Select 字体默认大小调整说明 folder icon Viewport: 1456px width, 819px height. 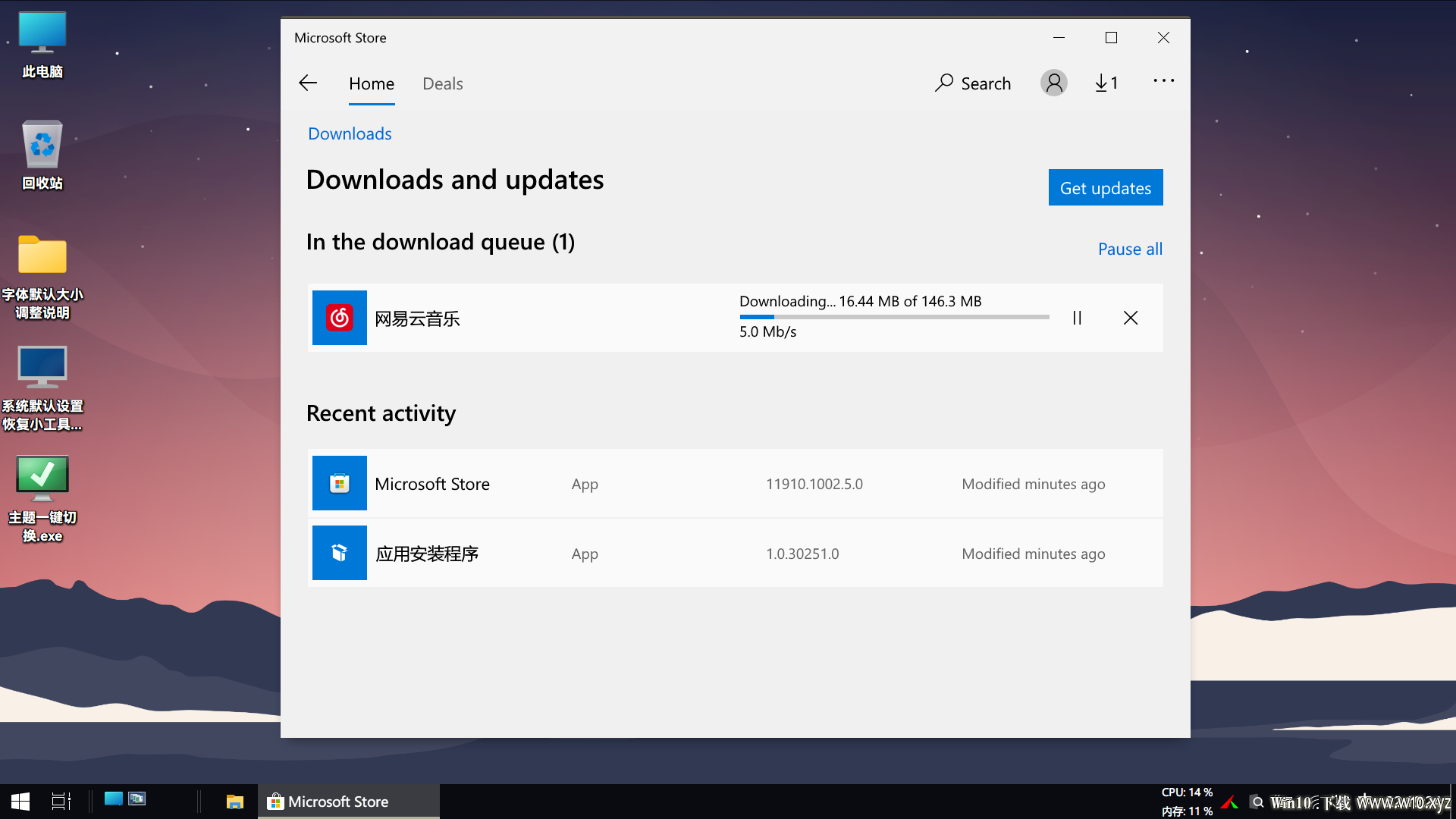click(x=42, y=277)
